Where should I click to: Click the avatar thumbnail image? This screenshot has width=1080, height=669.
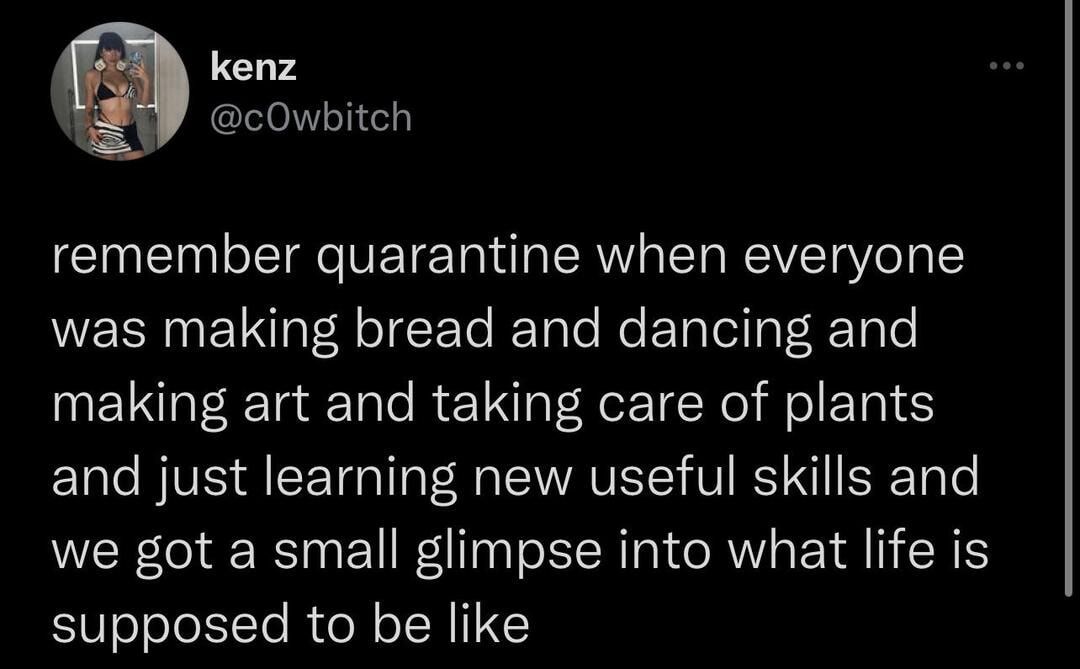tap(118, 91)
